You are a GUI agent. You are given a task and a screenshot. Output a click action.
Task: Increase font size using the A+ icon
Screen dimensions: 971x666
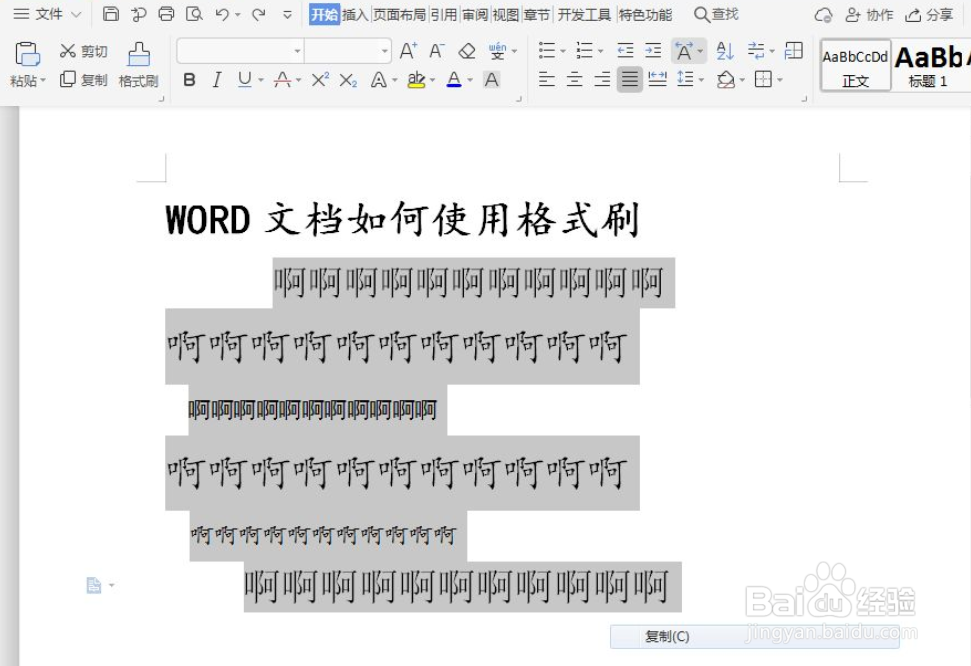pos(407,50)
